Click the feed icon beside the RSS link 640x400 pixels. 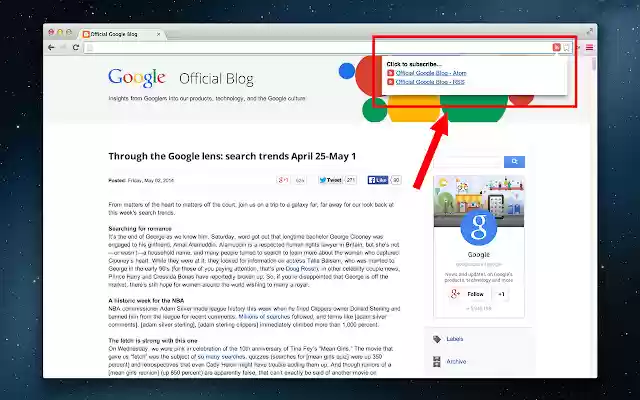coord(390,82)
